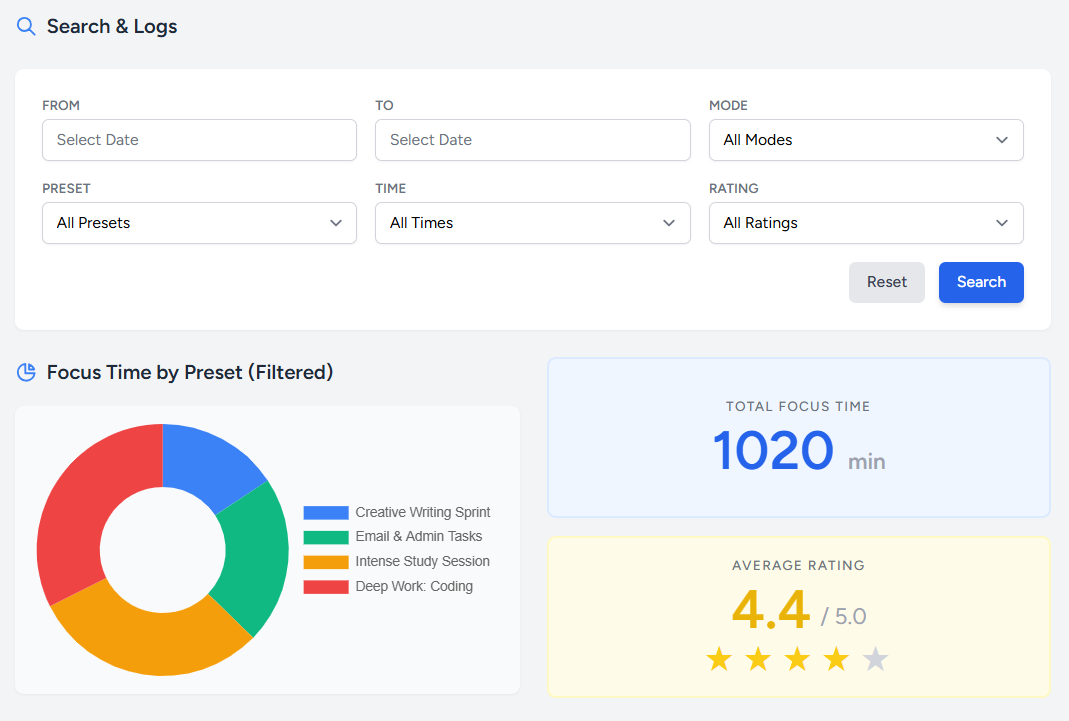Click the gray fifth rating star

tap(875, 659)
